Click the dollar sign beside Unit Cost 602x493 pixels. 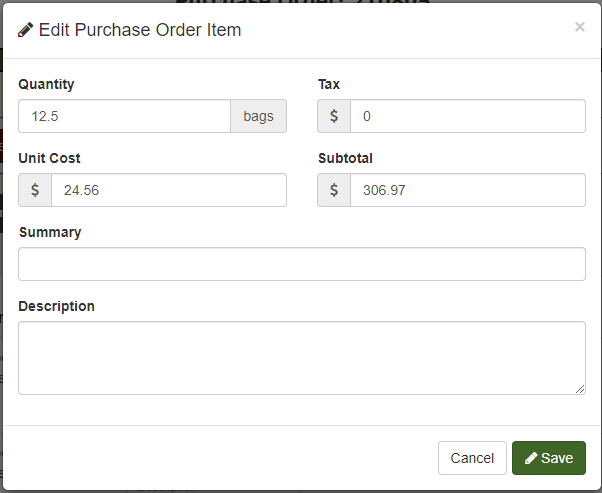tap(35, 190)
